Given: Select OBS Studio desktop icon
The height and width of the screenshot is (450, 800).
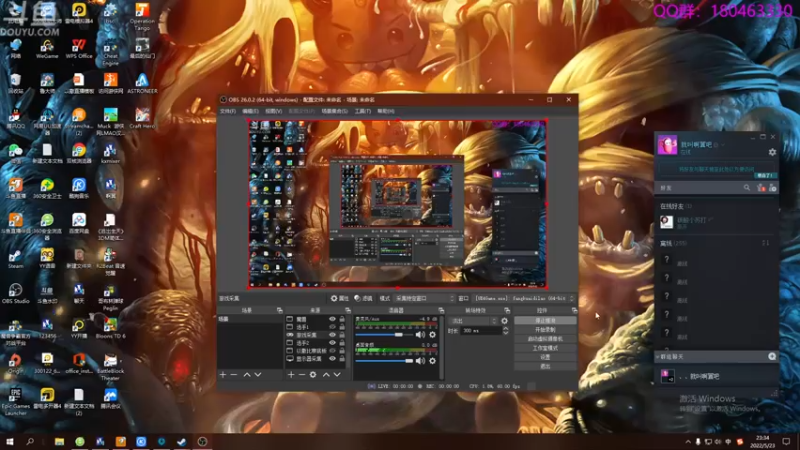Looking at the screenshot, I should tap(15, 293).
